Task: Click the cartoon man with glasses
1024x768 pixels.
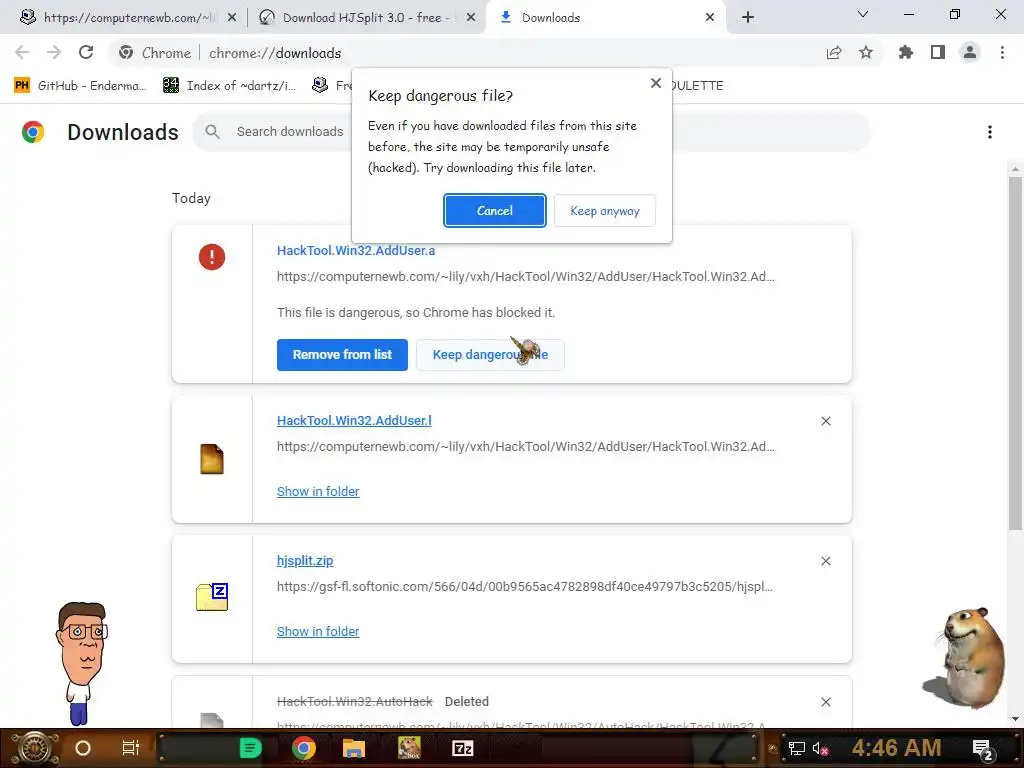Action: pyautogui.click(x=82, y=662)
